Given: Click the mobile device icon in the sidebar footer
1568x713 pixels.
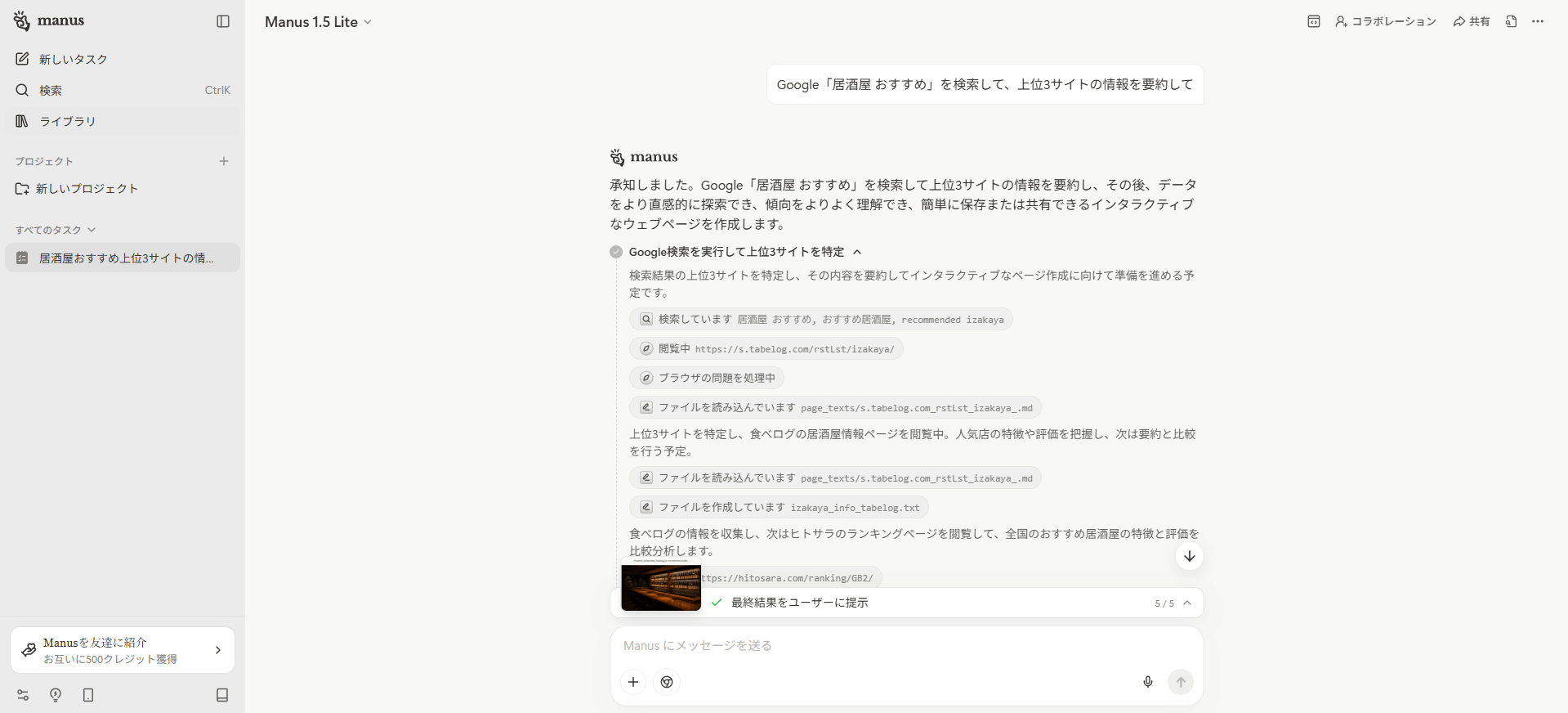Looking at the screenshot, I should tap(88, 695).
